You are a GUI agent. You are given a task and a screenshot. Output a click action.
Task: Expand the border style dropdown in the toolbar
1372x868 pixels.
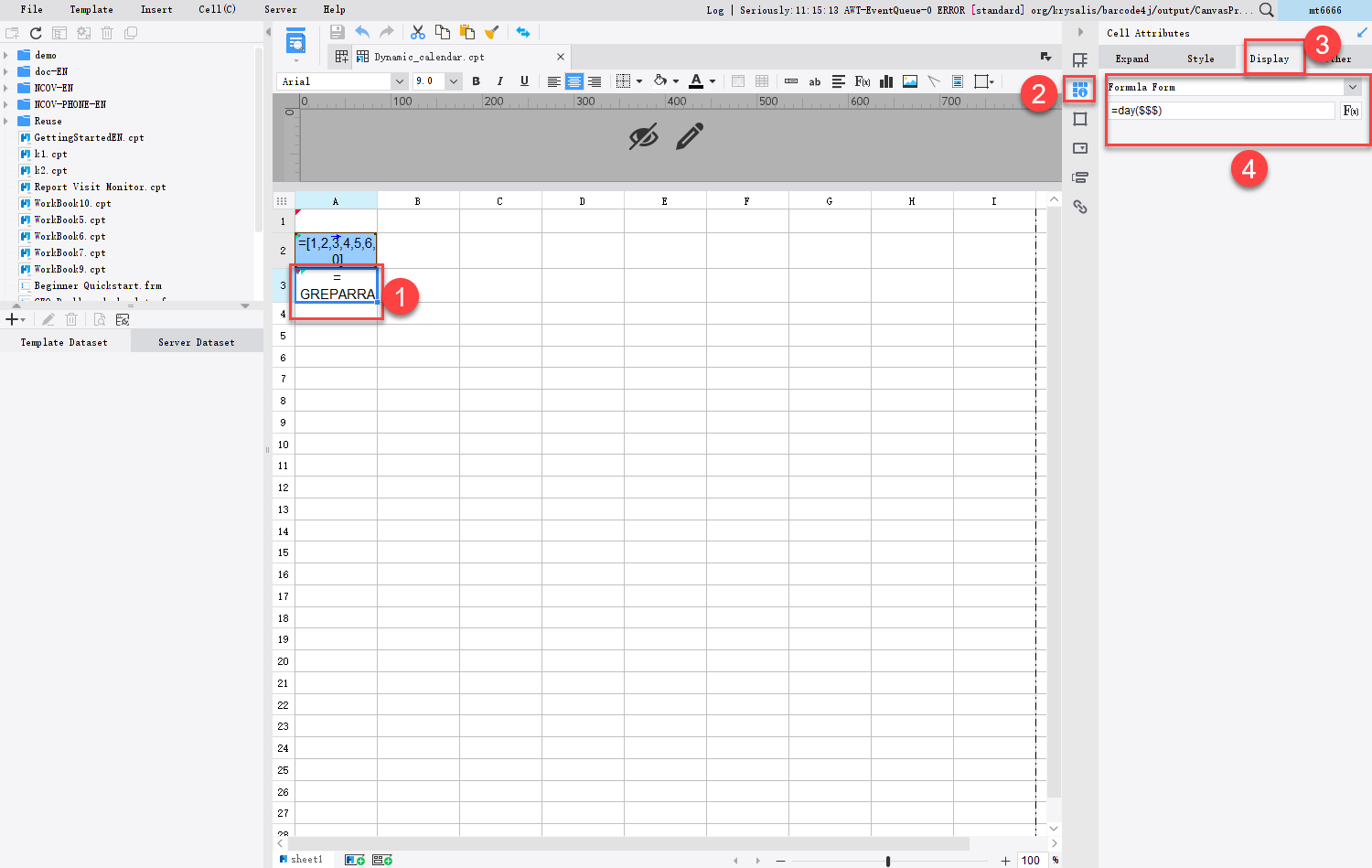(638, 80)
